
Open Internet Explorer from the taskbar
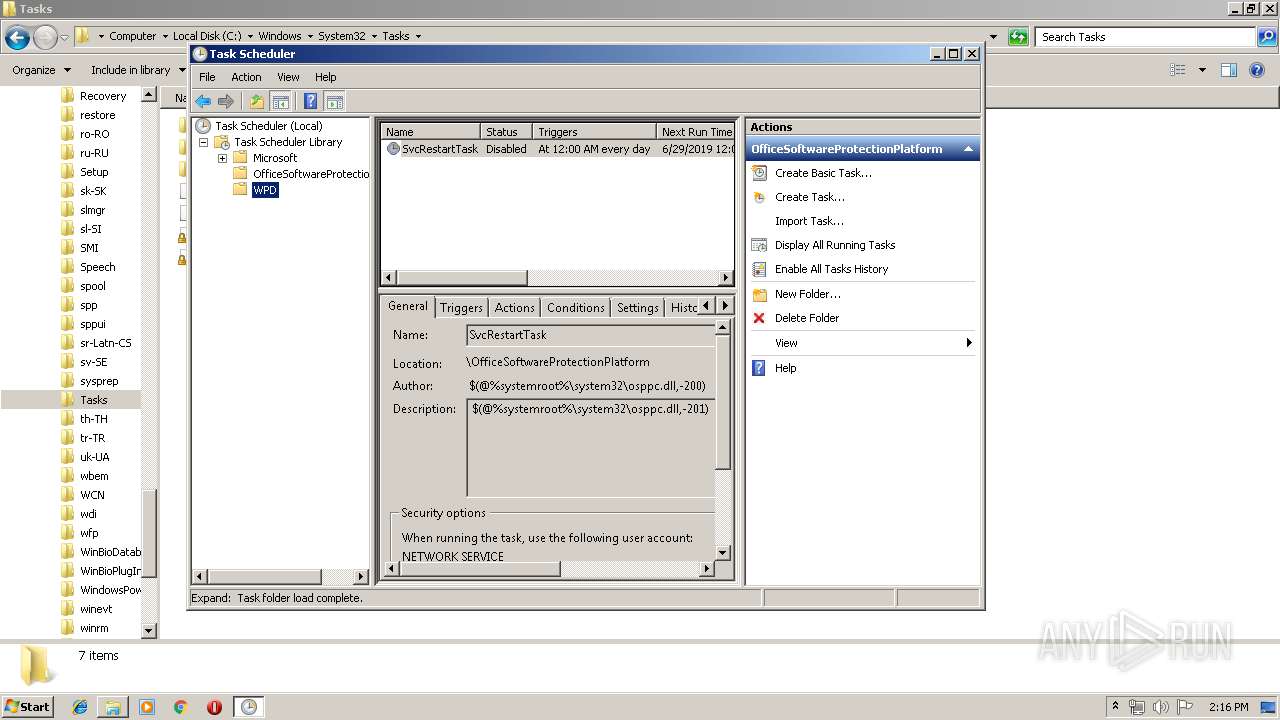coord(80,707)
